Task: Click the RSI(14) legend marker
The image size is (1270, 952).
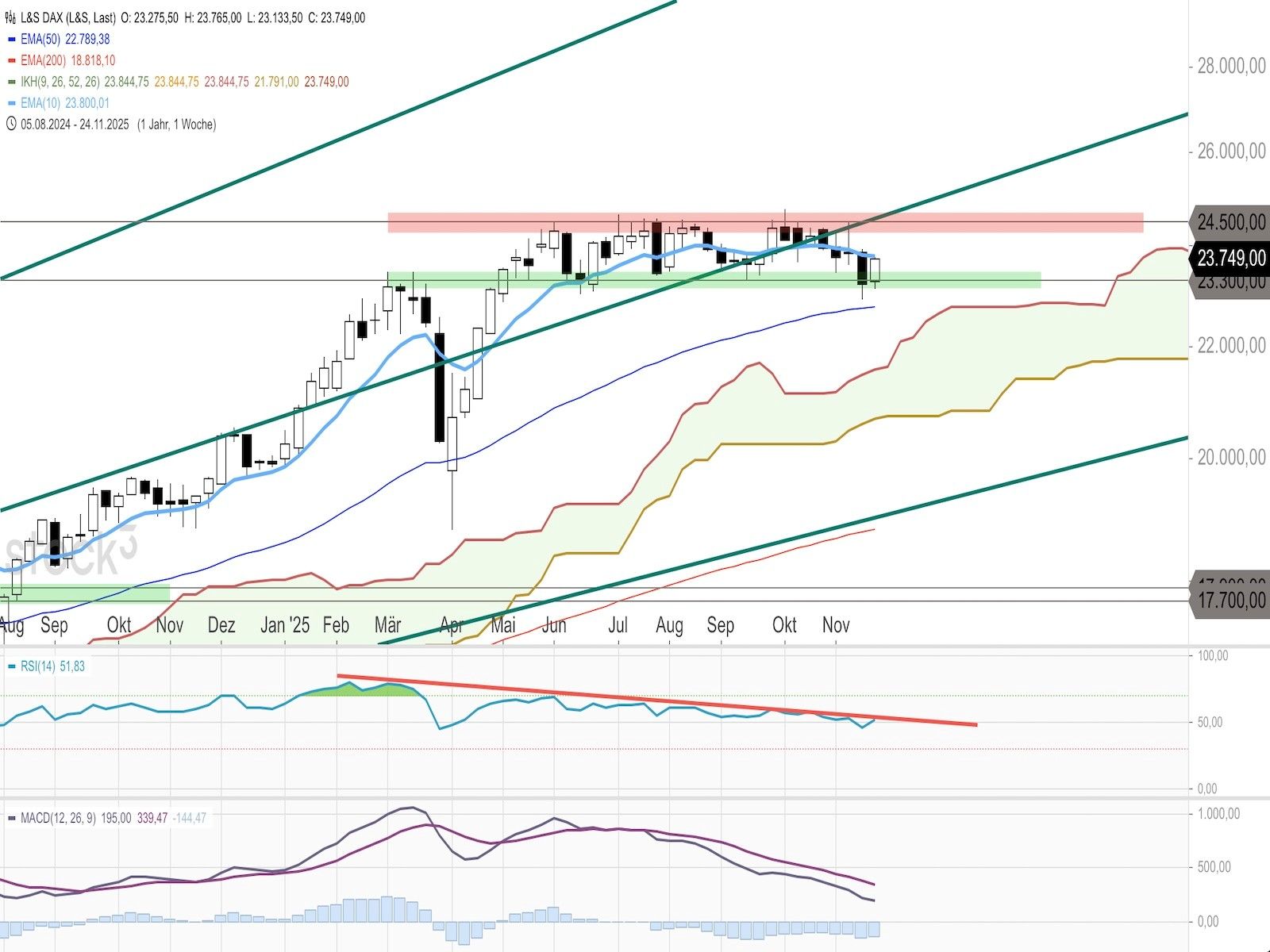Action: click(x=11, y=666)
